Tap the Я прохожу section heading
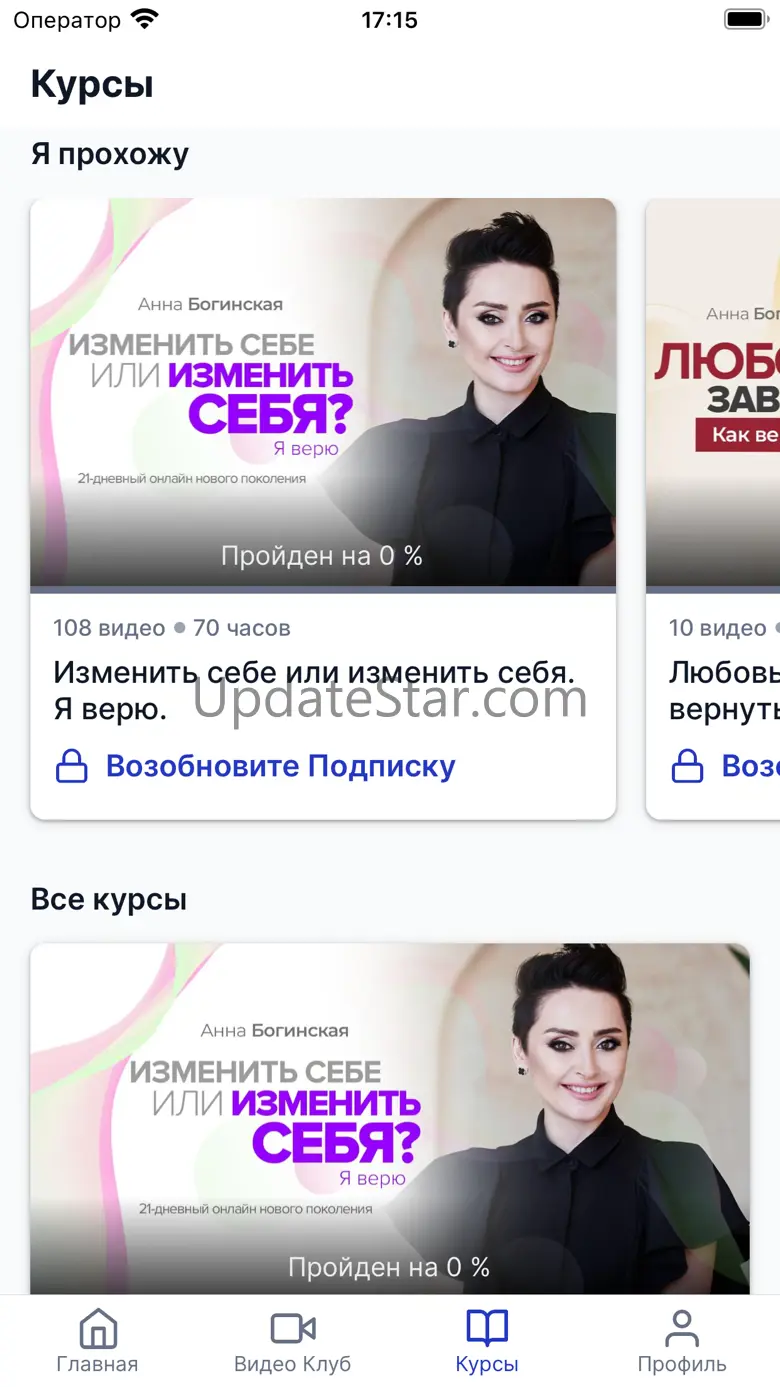Screen dimensions: 780x1387 110,154
